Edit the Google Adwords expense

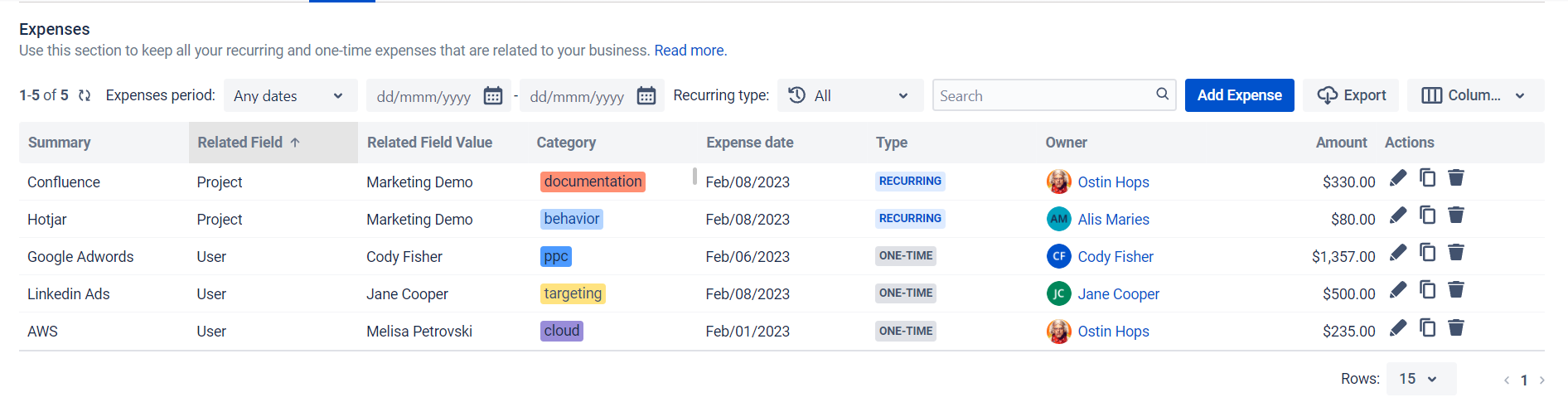(x=1398, y=253)
